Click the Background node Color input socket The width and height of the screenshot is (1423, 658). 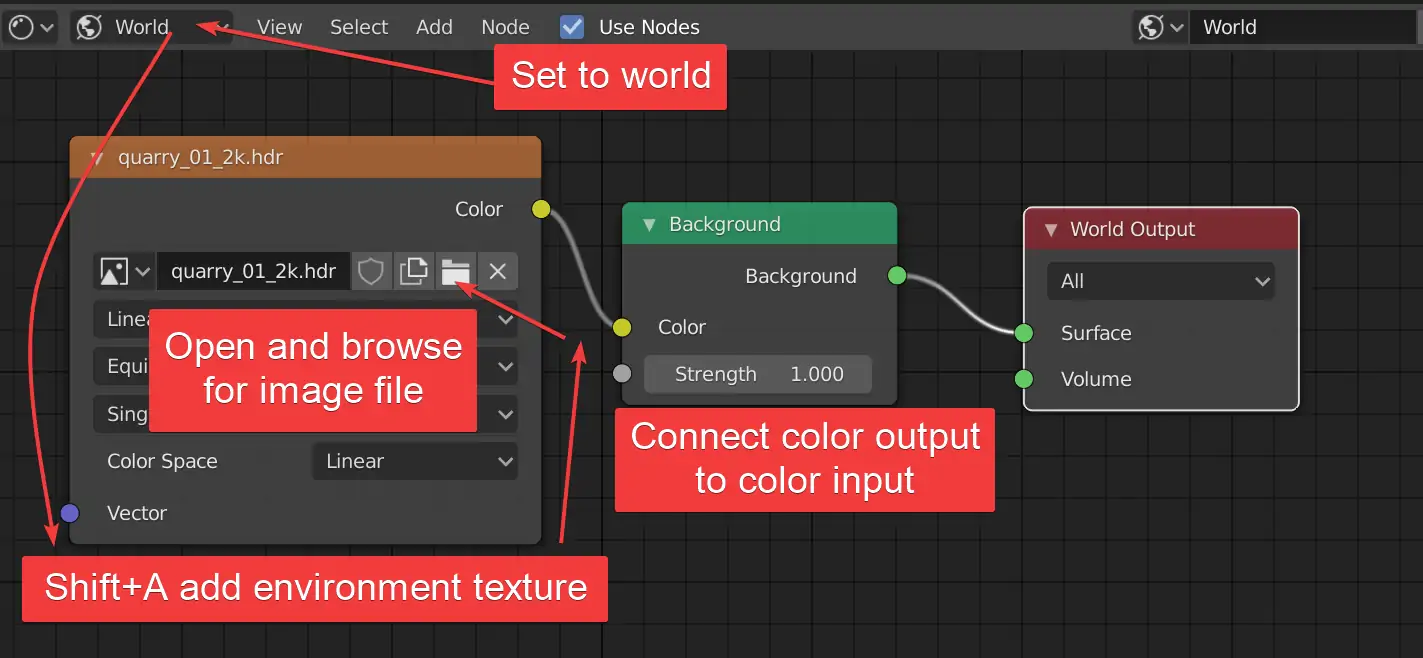pyautogui.click(x=622, y=327)
